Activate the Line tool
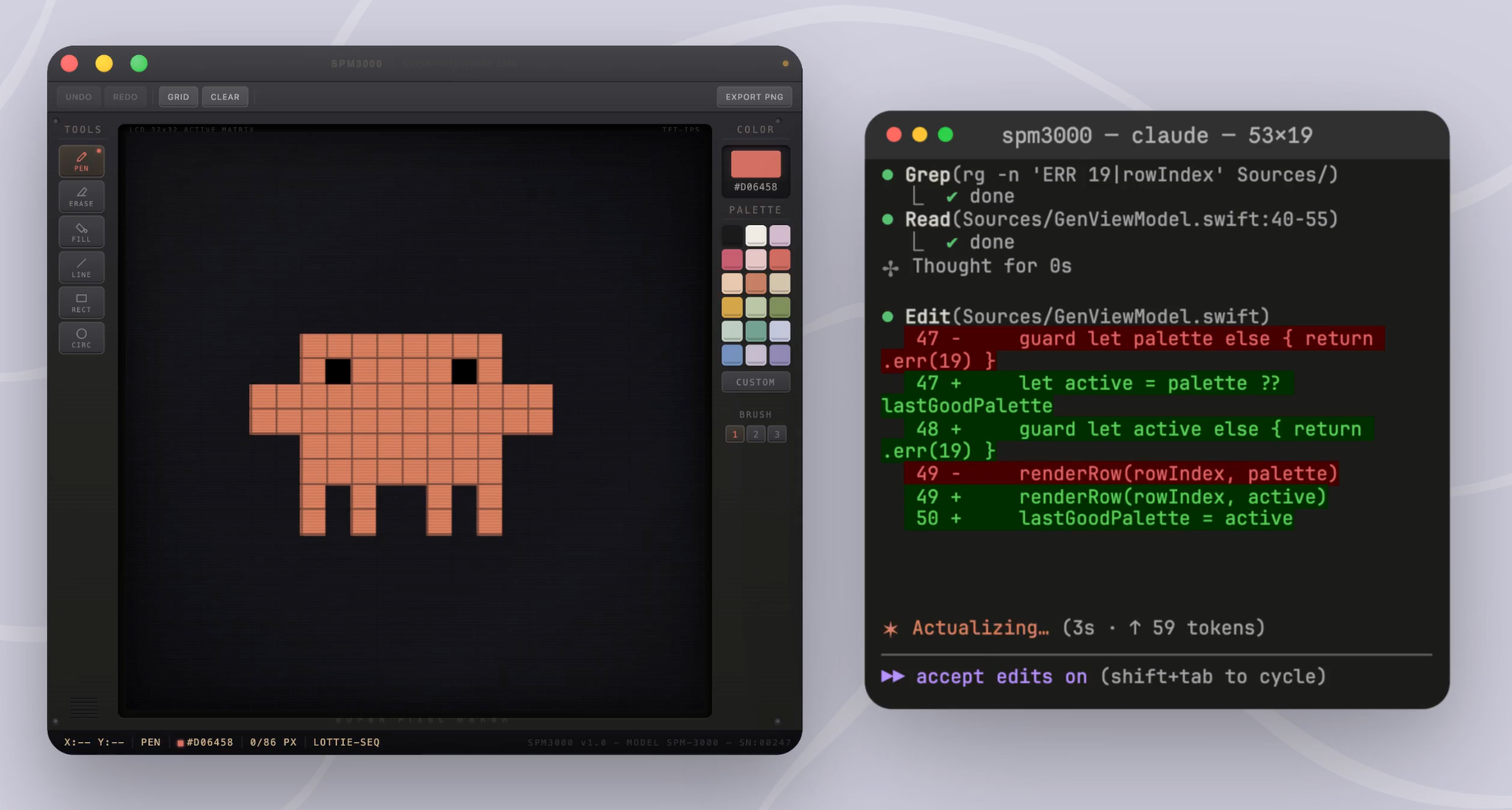1512x810 pixels. pyautogui.click(x=82, y=267)
